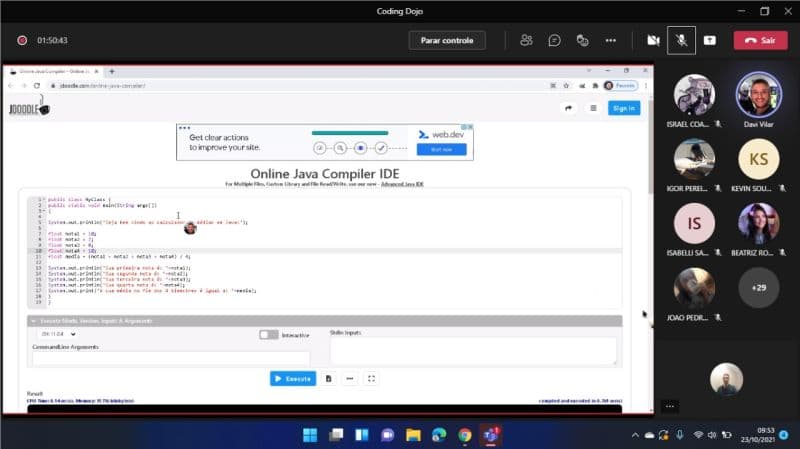Open more actions ellipsis in Teams toolbar
The height and width of the screenshot is (449, 800).
(x=610, y=40)
